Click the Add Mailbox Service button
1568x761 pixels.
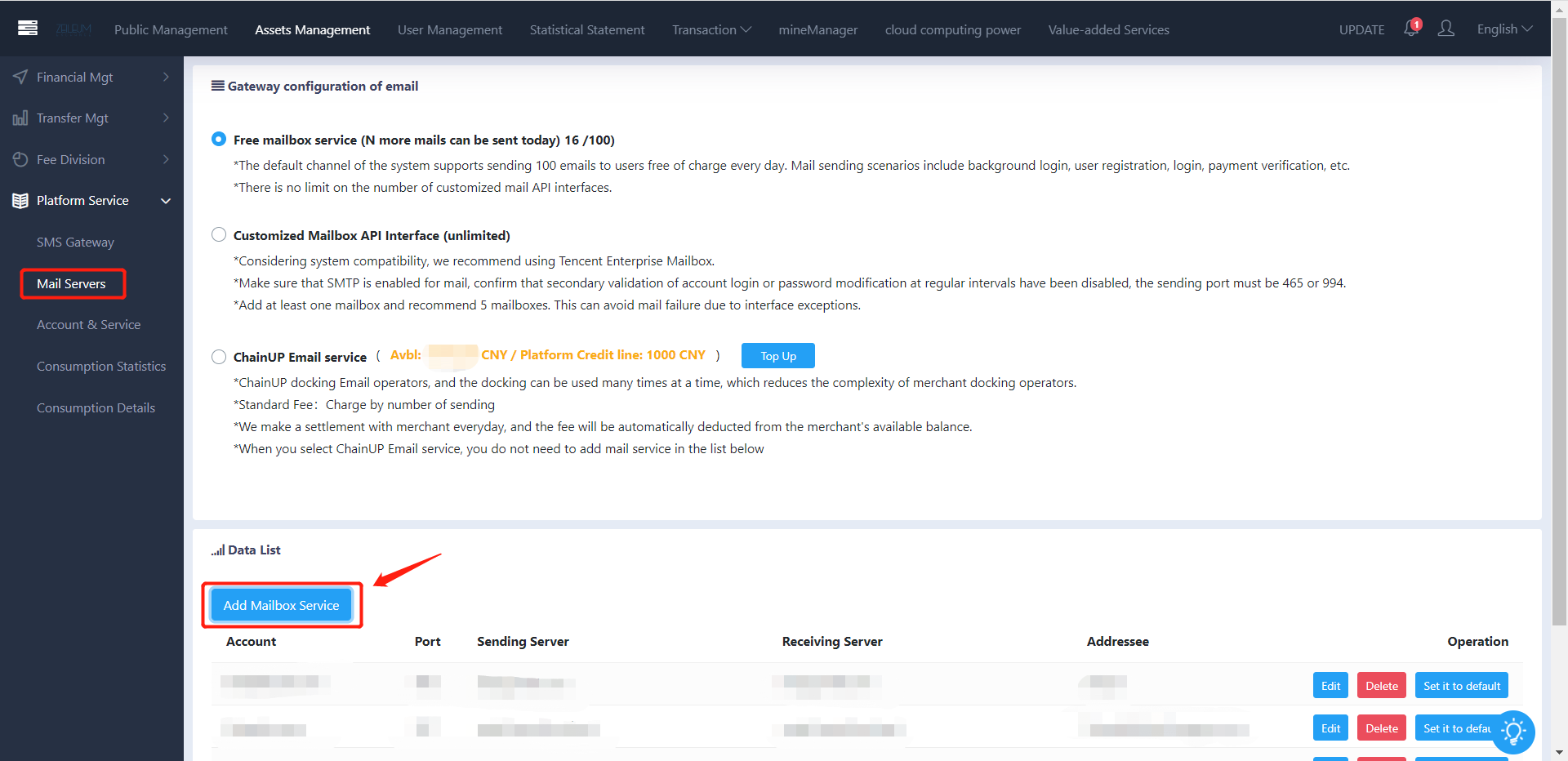click(281, 605)
